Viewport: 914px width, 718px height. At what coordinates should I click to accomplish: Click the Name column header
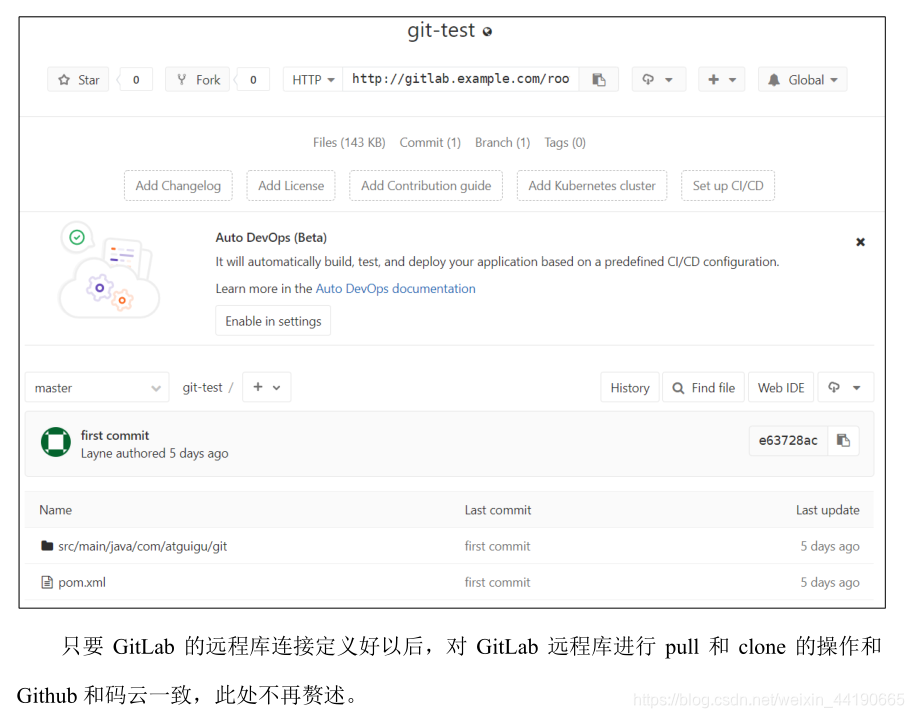point(55,510)
